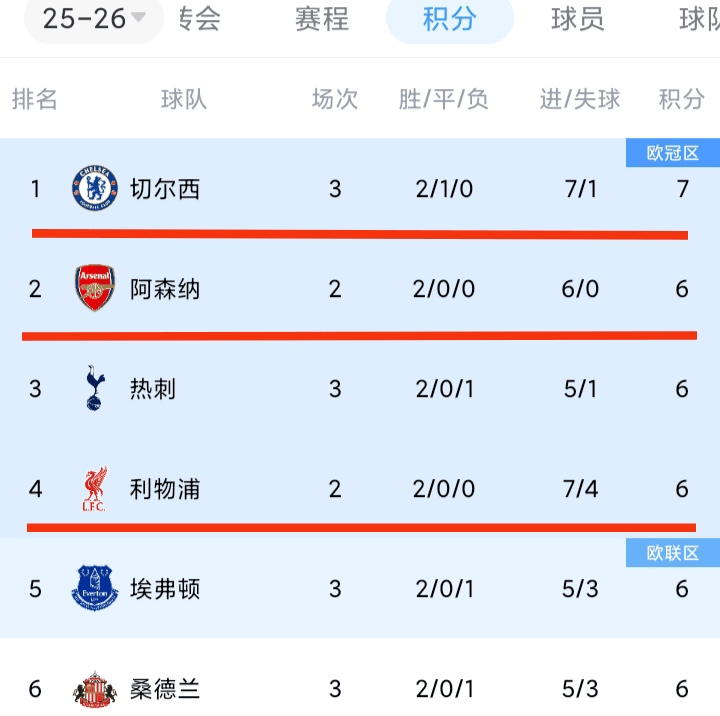720x716 pixels.
Task: Click the Chelsea club crest
Action: [x=95, y=188]
